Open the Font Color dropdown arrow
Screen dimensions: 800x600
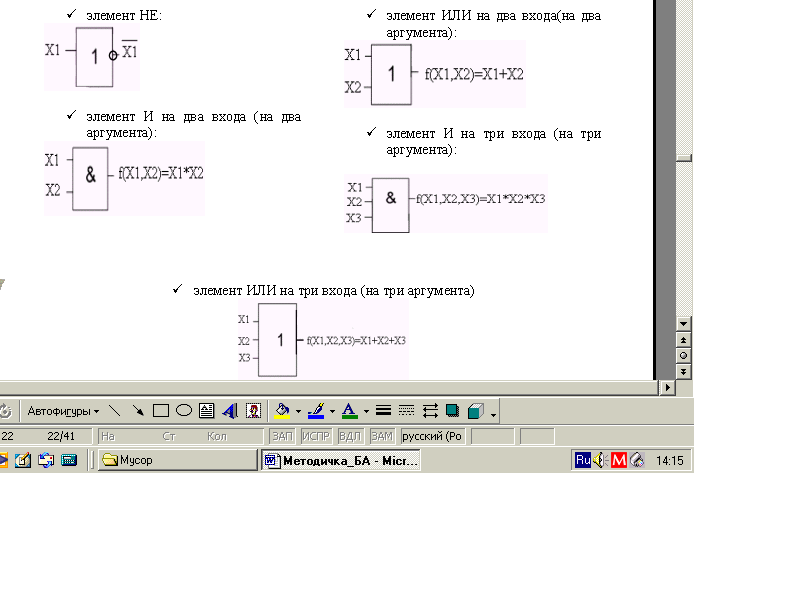tap(366, 411)
